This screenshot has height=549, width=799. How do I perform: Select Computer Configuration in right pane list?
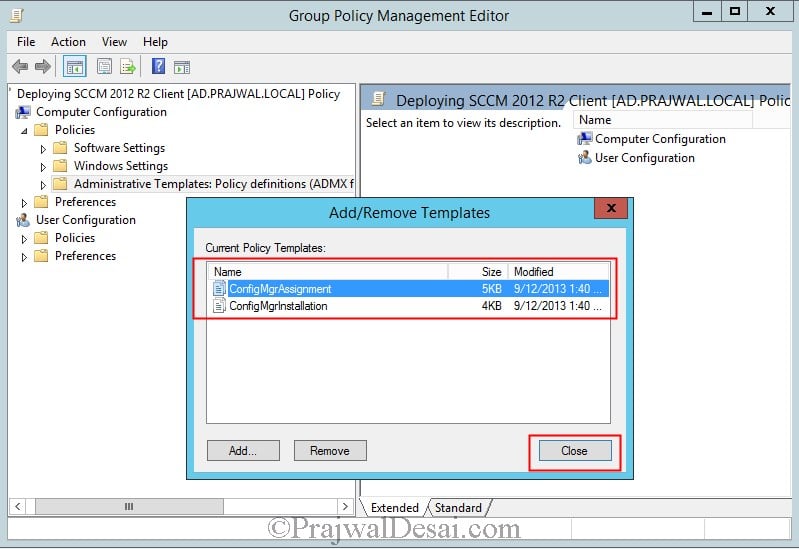(x=660, y=139)
